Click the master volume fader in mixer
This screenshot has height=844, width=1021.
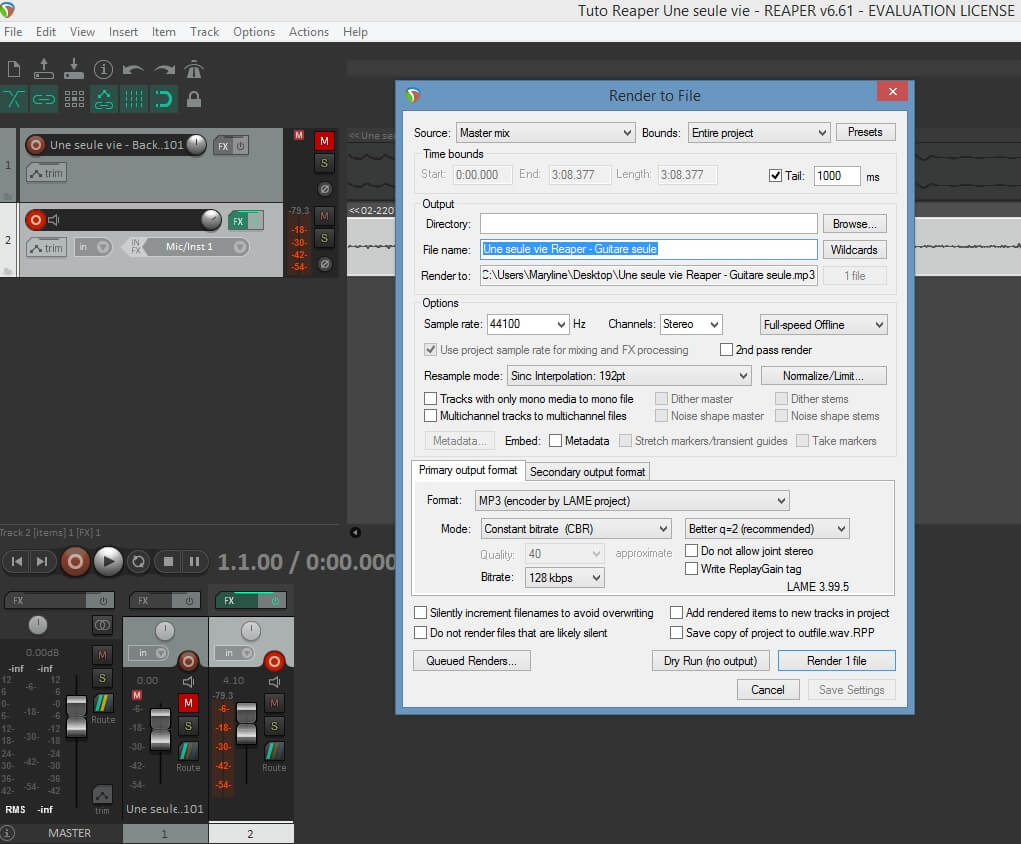(x=76, y=715)
